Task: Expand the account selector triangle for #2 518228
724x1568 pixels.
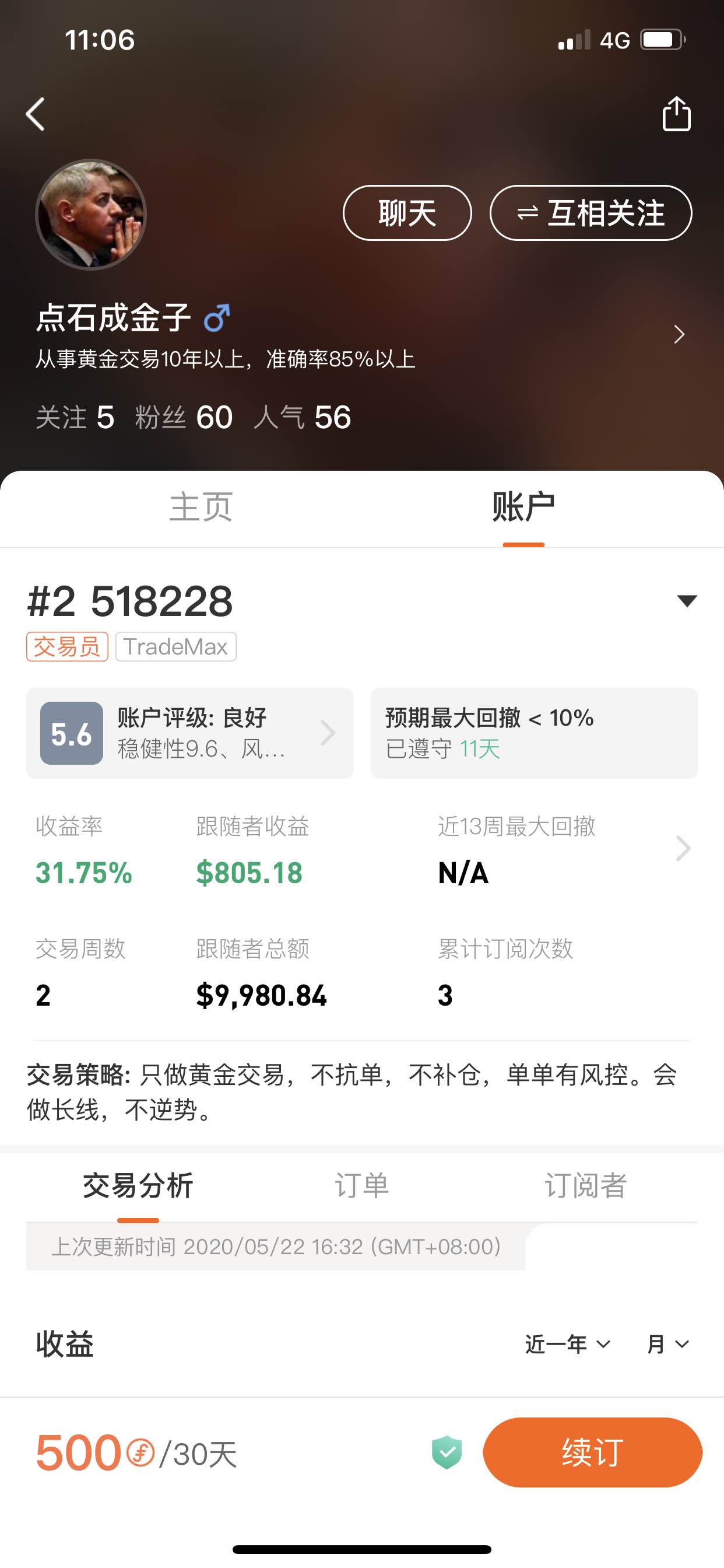Action: (687, 601)
